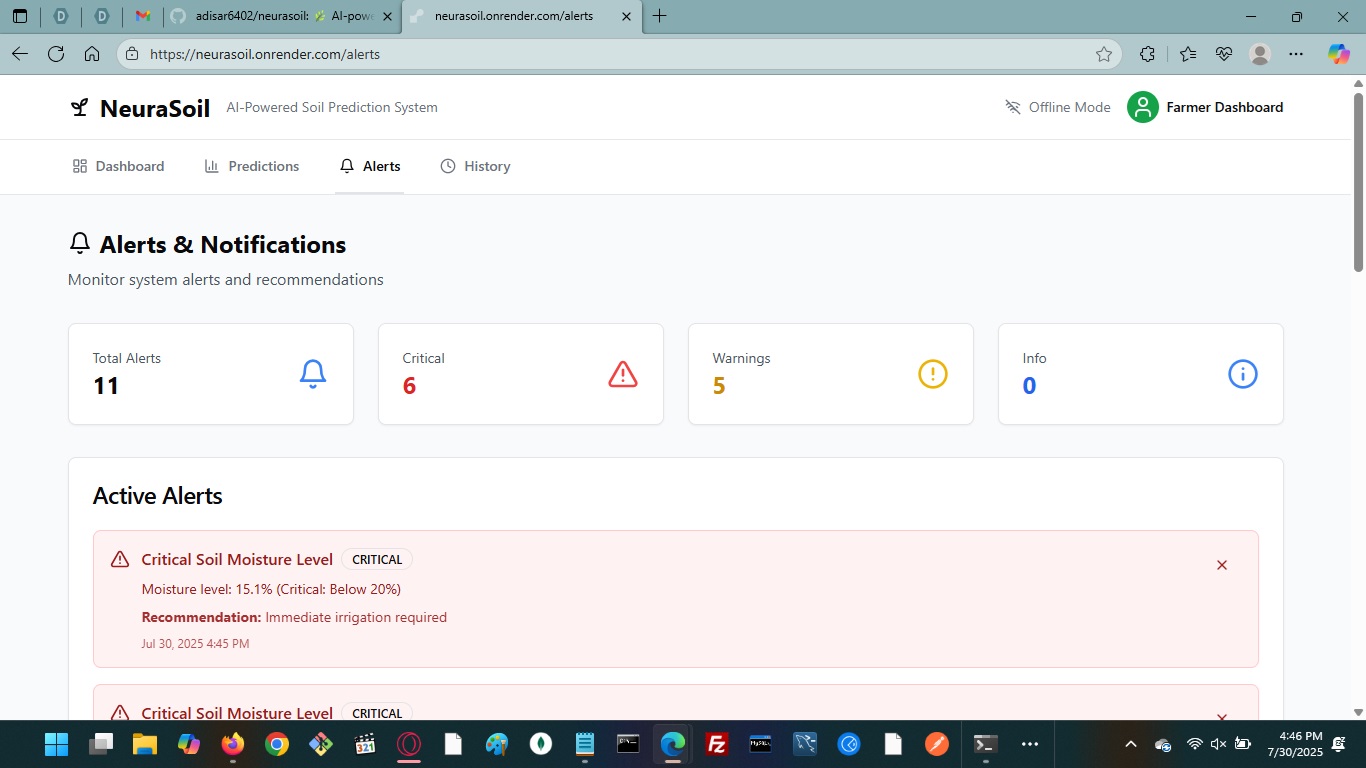Click the NeuraSoil sprout logo icon
Screen dimensions: 1366x768
pyautogui.click(x=79, y=107)
